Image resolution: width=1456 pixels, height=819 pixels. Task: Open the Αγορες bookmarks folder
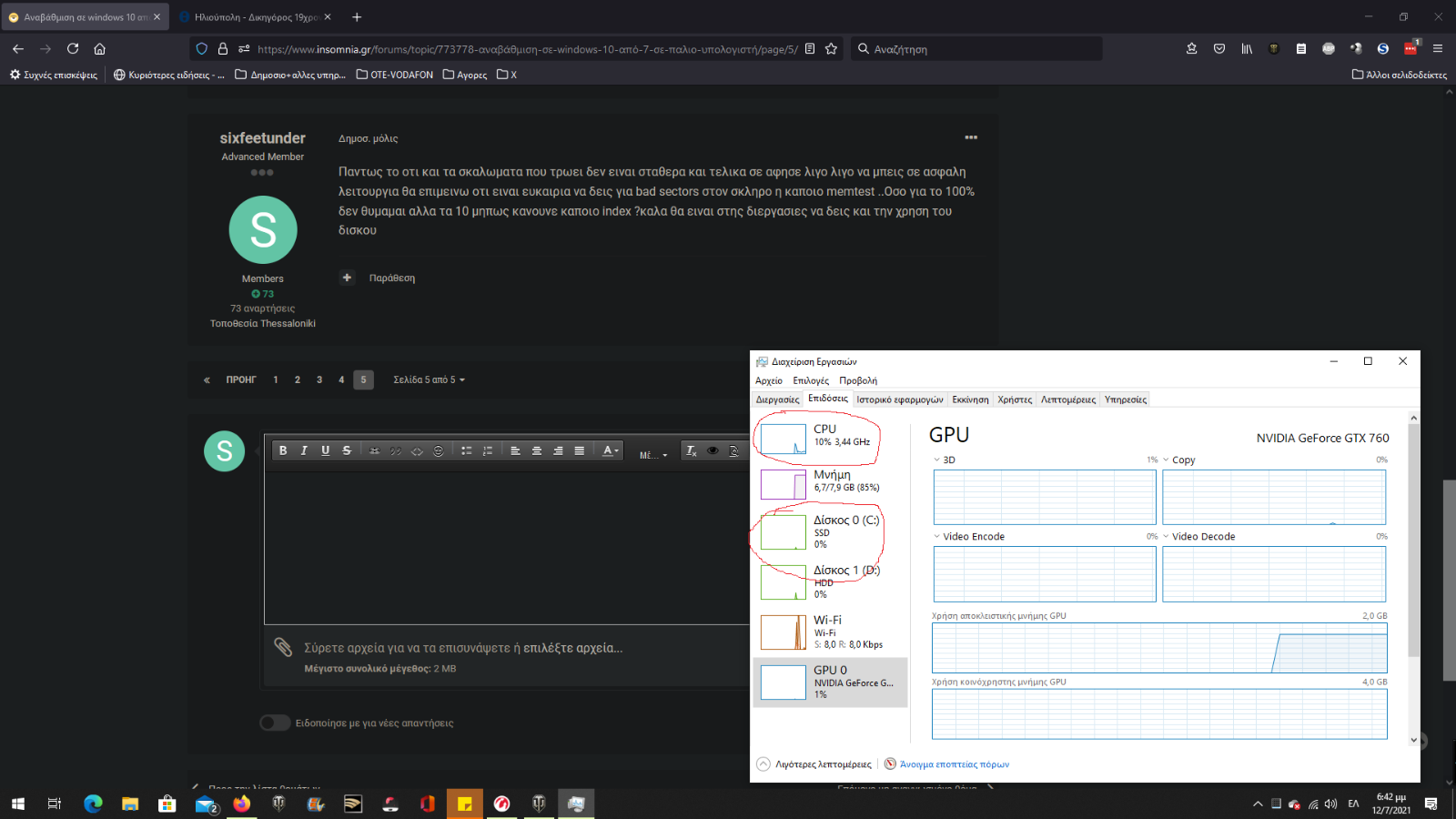[465, 75]
